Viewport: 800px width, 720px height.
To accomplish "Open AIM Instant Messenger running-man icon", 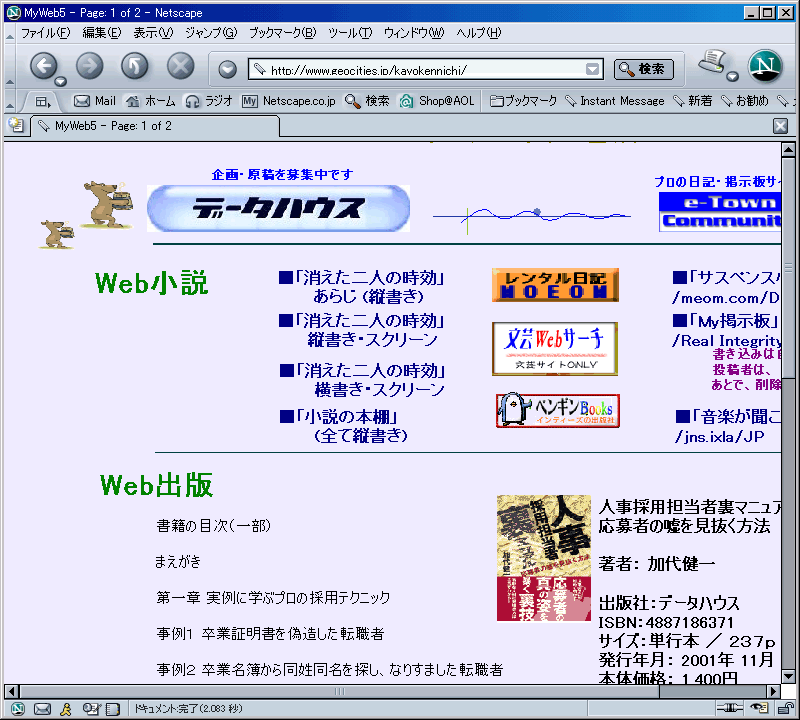I will [x=66, y=709].
